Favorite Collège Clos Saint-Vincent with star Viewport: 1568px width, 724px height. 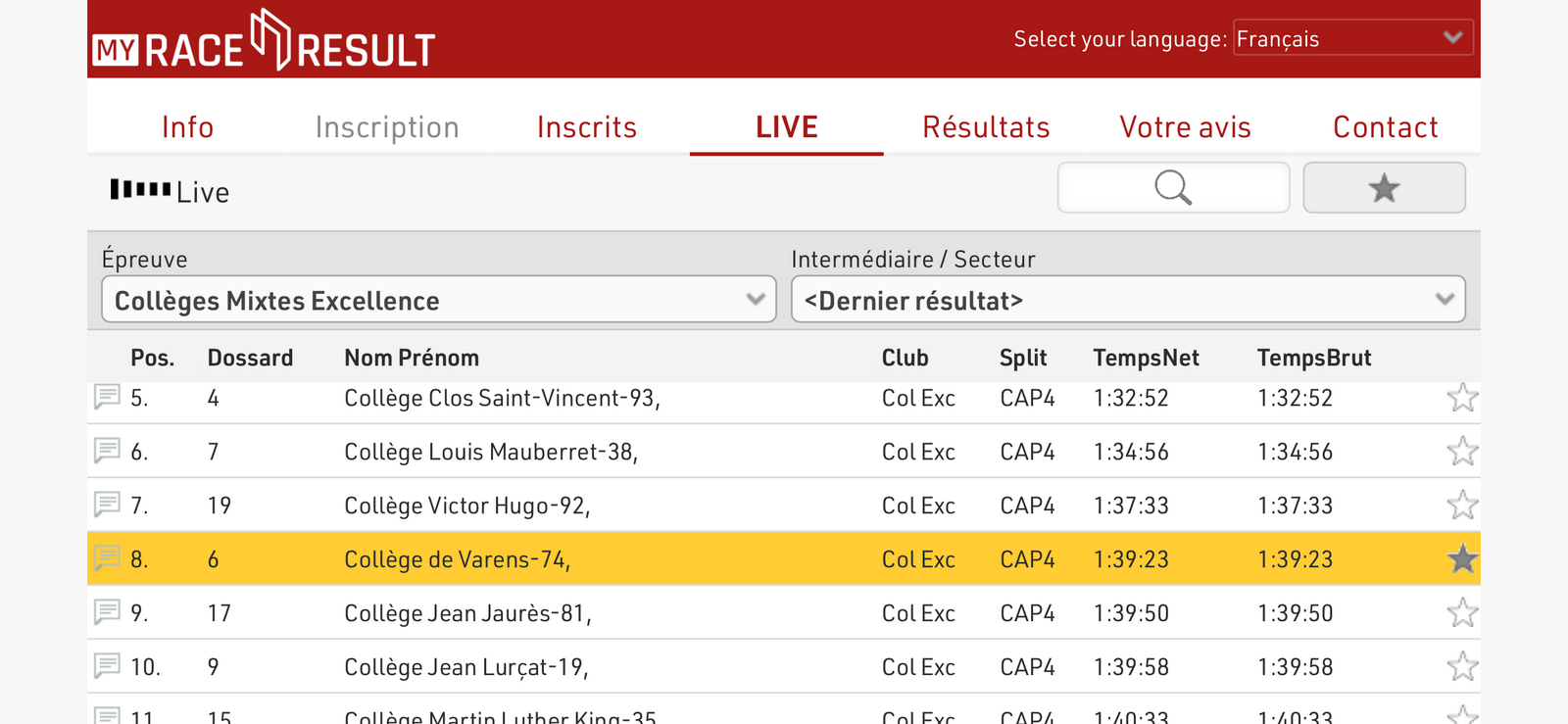1462,398
